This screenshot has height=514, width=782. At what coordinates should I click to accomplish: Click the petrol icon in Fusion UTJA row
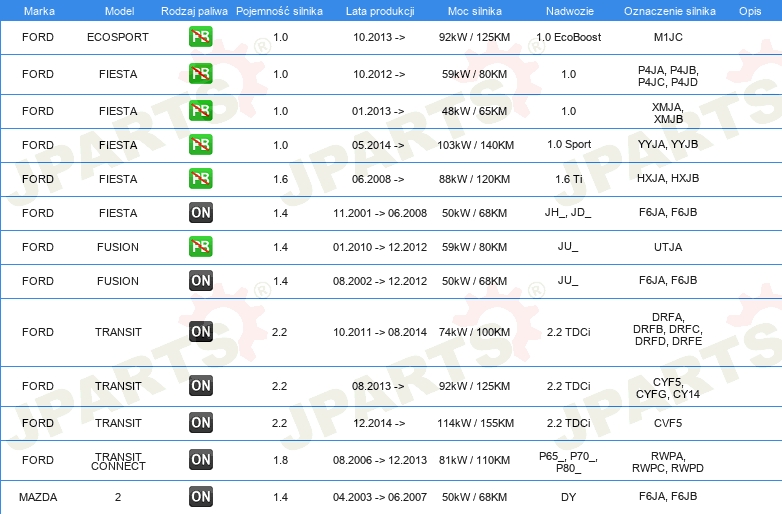(200, 246)
